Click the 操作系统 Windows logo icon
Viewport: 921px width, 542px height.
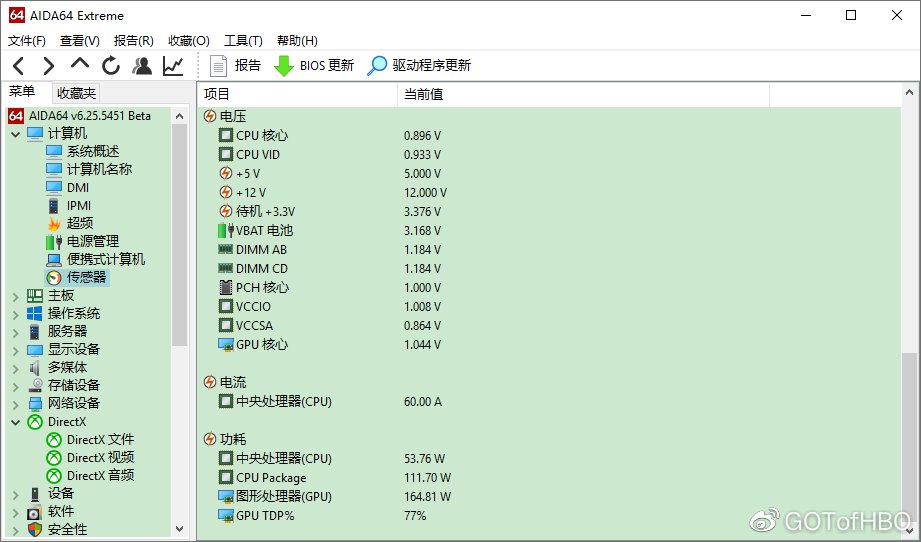coord(35,314)
